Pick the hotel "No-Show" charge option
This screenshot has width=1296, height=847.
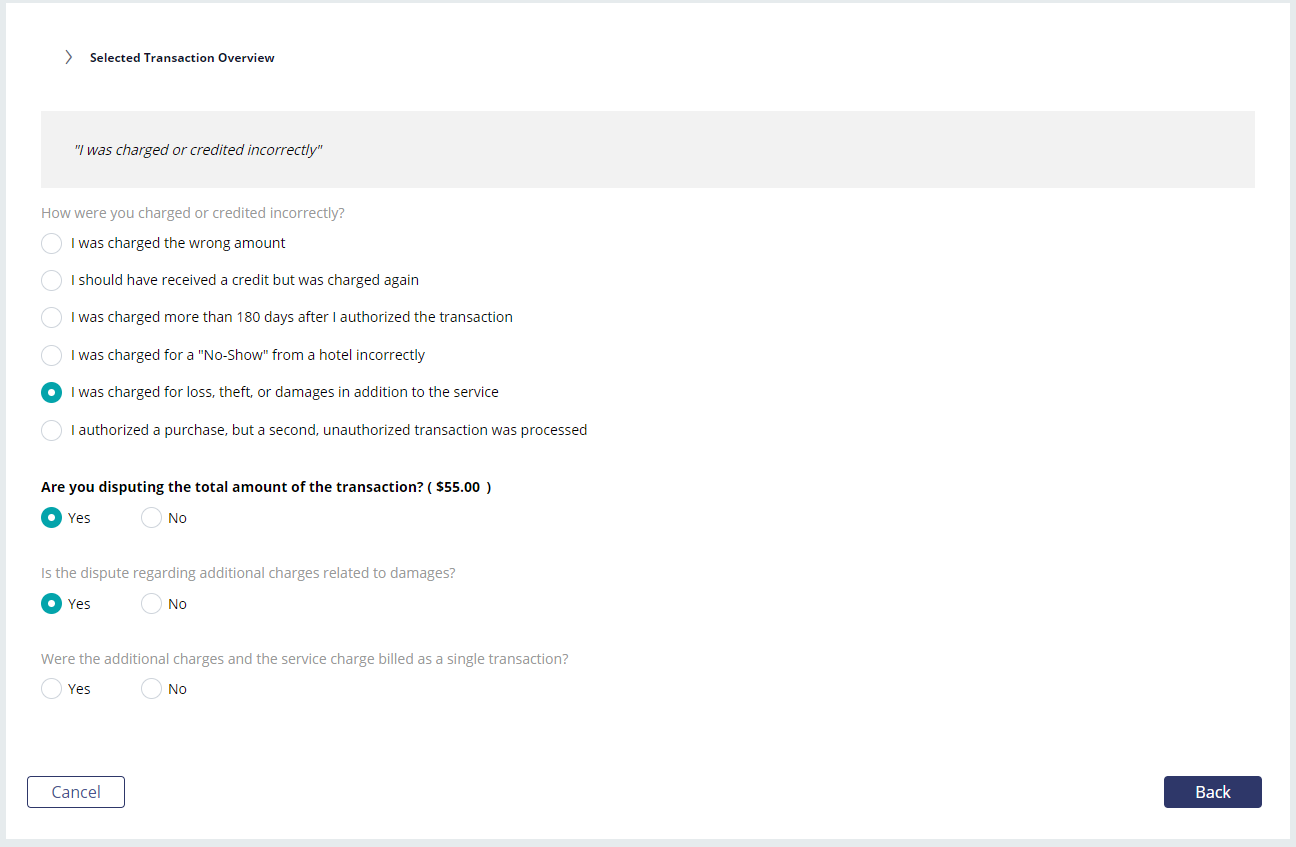pyautogui.click(x=51, y=355)
